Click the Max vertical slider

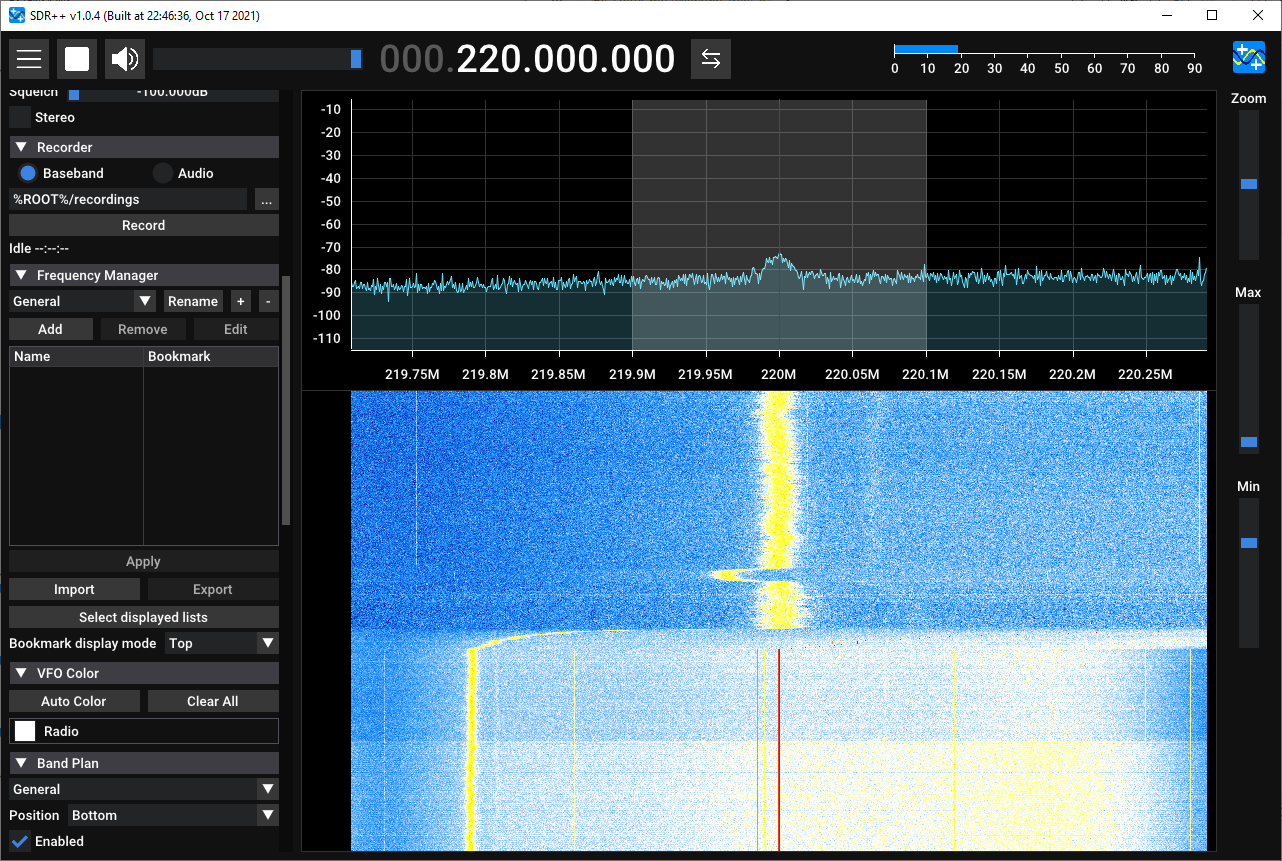pyautogui.click(x=1249, y=379)
